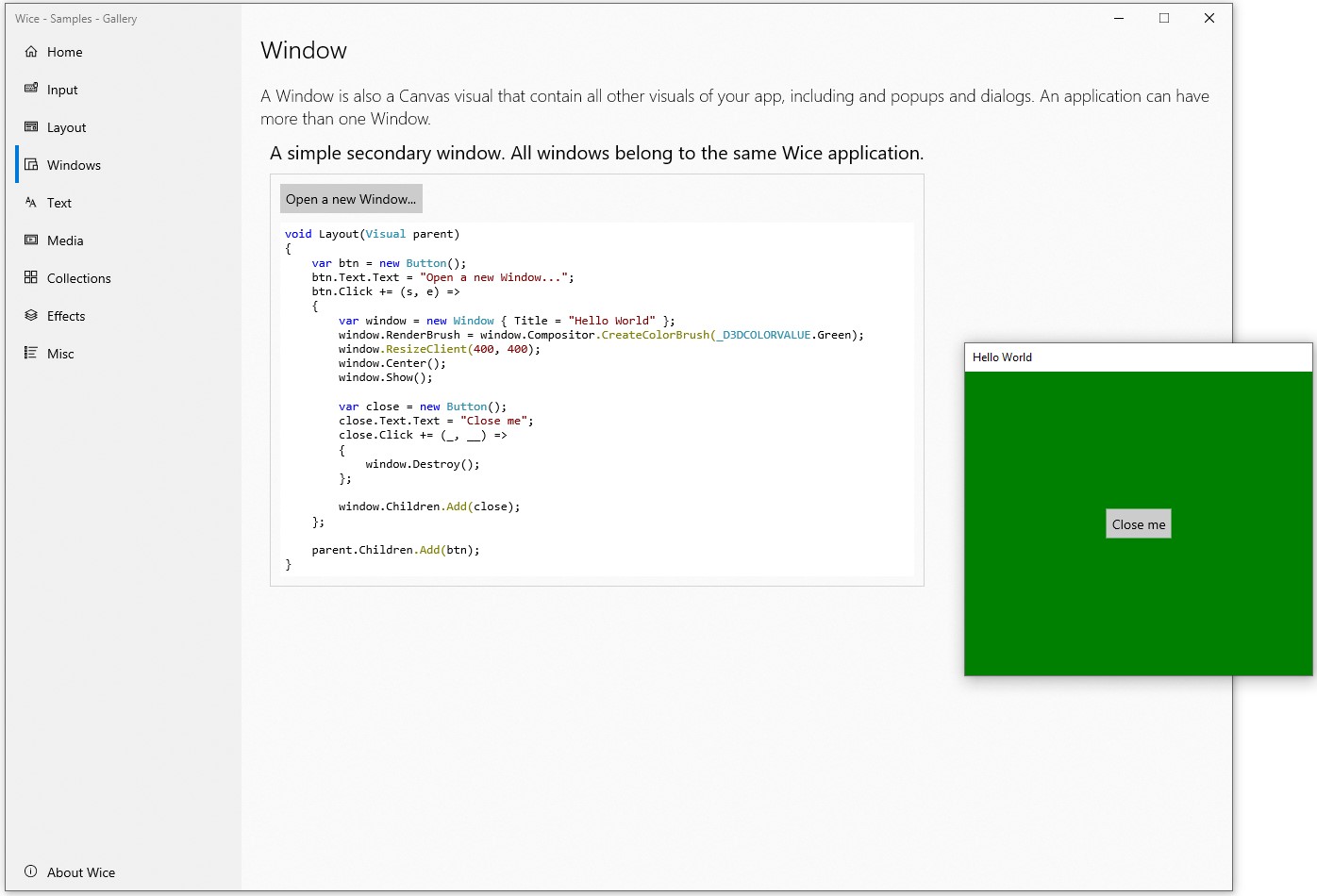Screen dimensions: 1317x896
Task: Click the Collections grid icon
Action: (31, 277)
